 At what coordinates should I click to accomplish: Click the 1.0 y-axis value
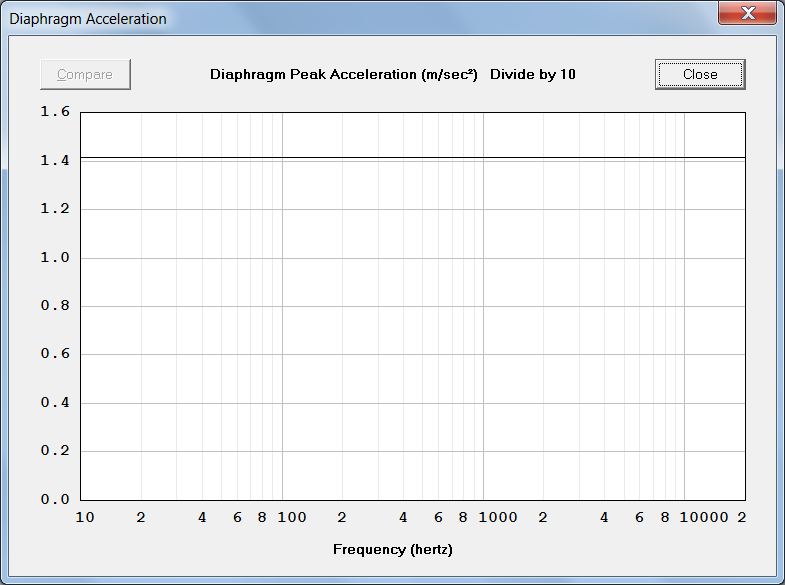[x=55, y=257]
